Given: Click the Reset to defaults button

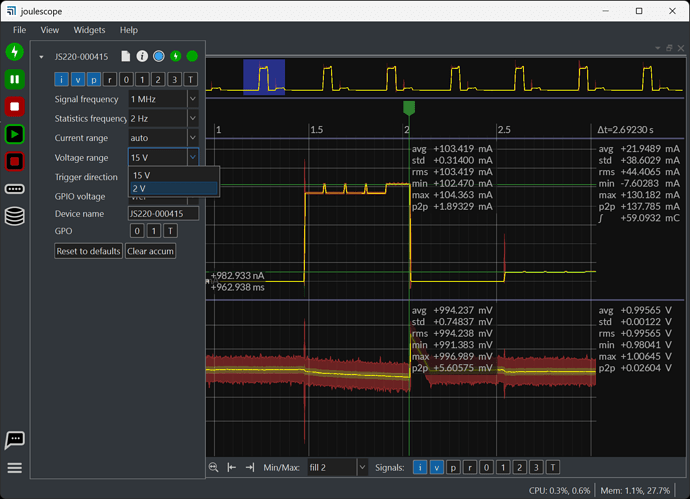Looking at the screenshot, I should [x=88, y=251].
